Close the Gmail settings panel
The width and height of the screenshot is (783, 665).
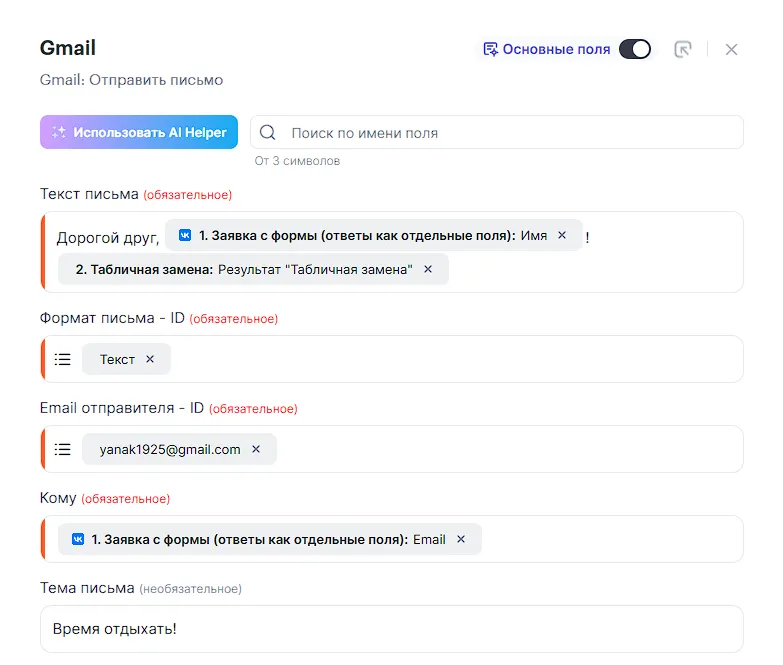pyautogui.click(x=731, y=49)
